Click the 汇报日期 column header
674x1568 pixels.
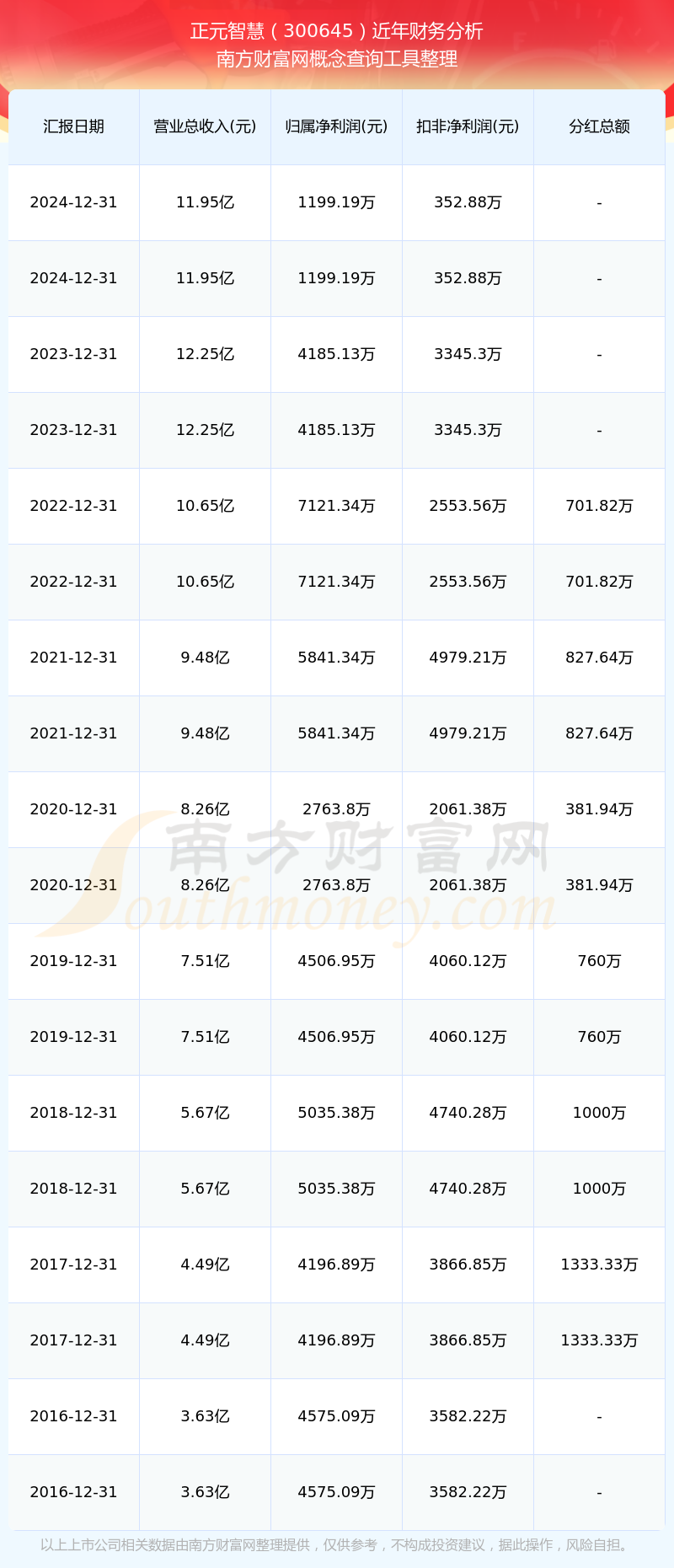[73, 126]
